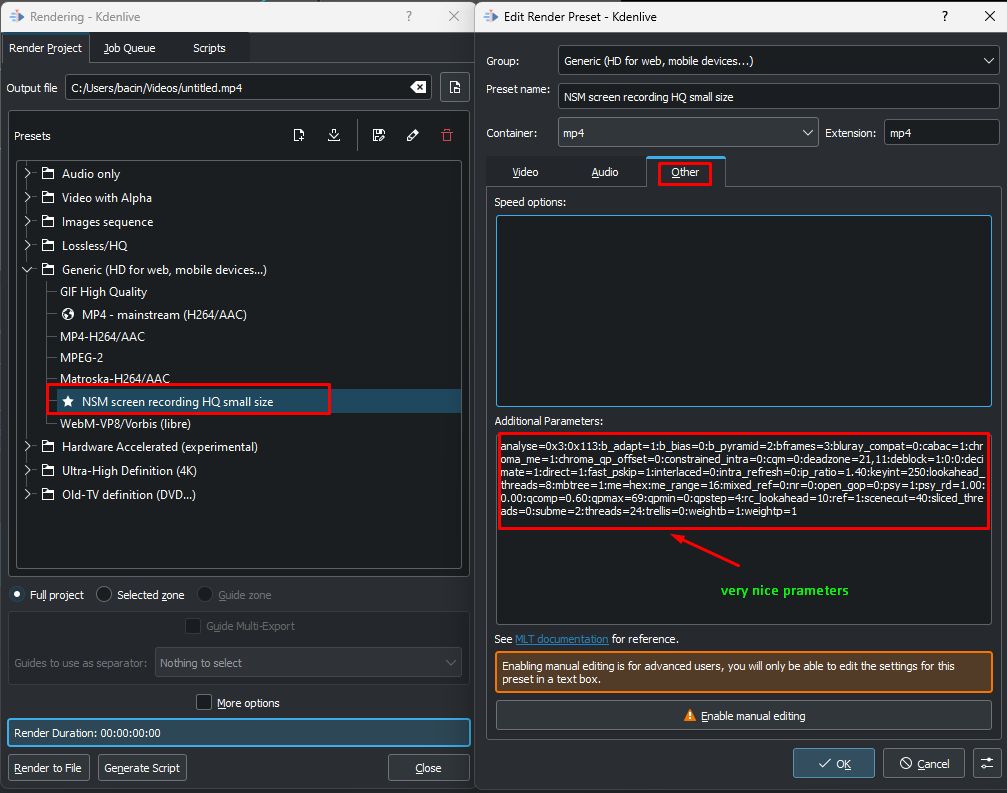Click the Generic group folder icon

pos(48,270)
